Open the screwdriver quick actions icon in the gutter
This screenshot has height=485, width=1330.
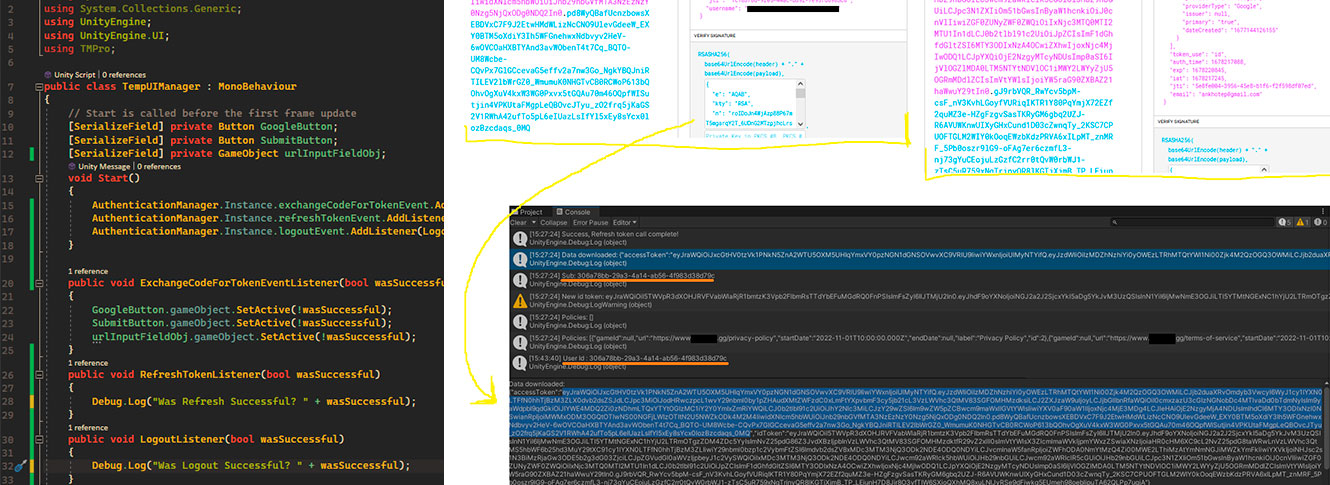[21, 466]
